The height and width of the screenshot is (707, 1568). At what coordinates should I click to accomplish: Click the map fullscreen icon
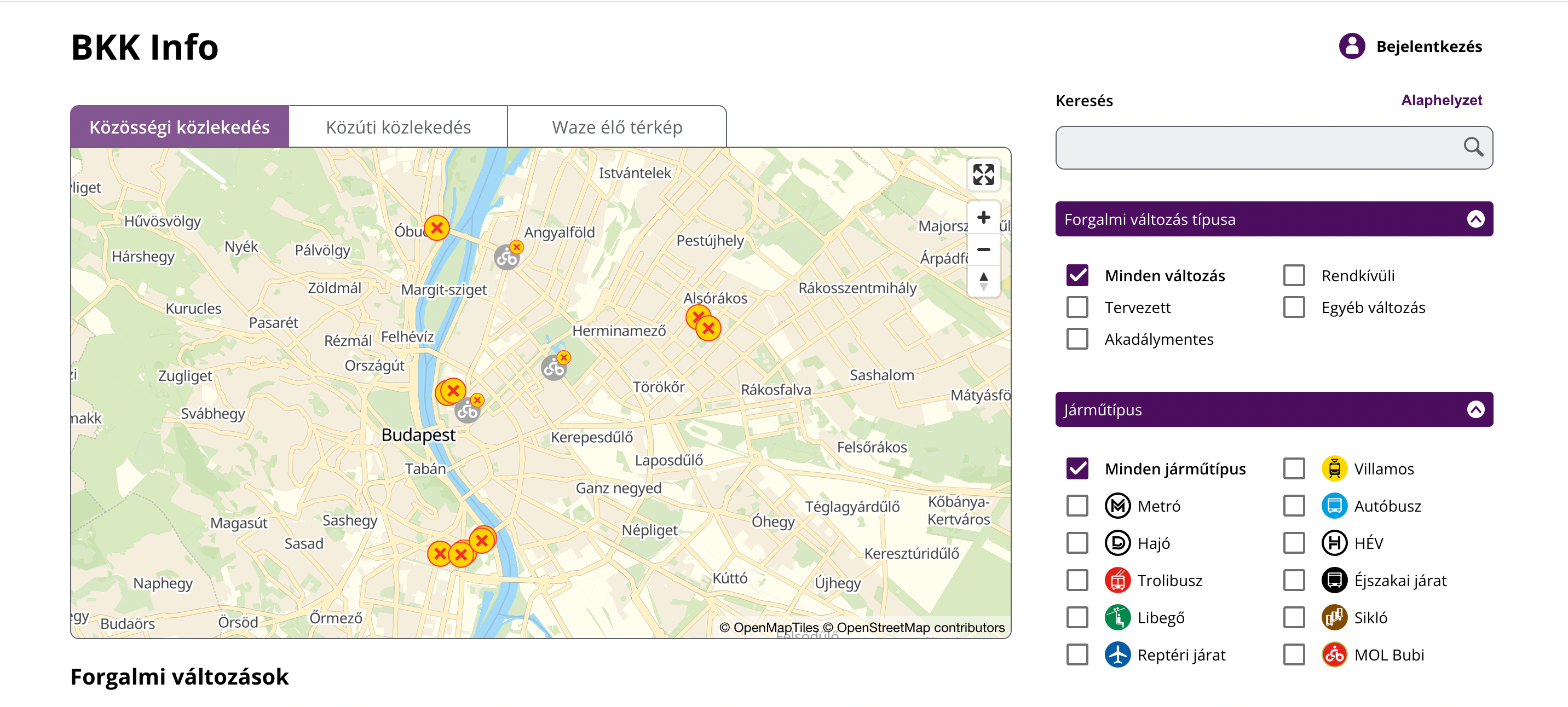pyautogui.click(x=983, y=175)
